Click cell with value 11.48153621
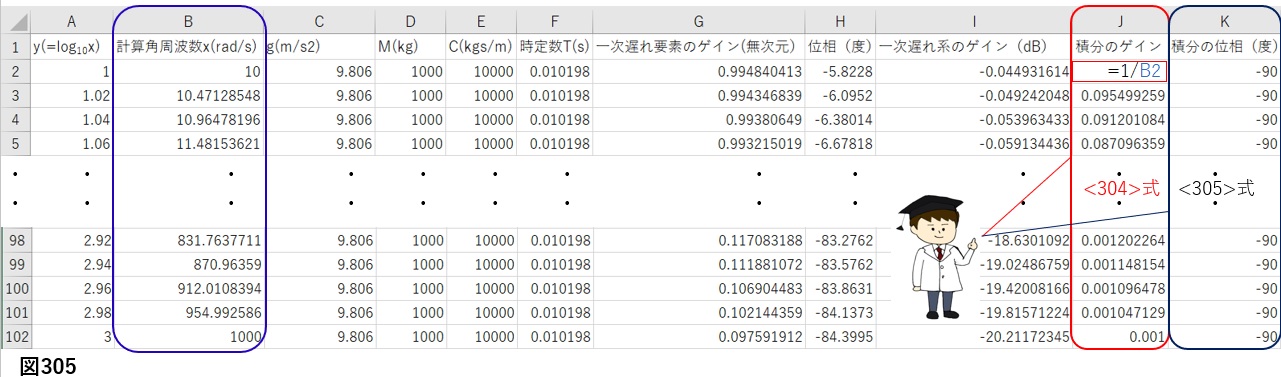The width and height of the screenshot is (1281, 377). click(x=189, y=144)
